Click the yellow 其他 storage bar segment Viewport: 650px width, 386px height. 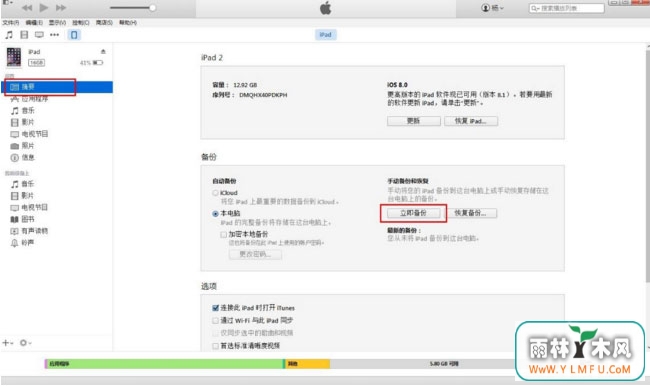tap(307, 364)
